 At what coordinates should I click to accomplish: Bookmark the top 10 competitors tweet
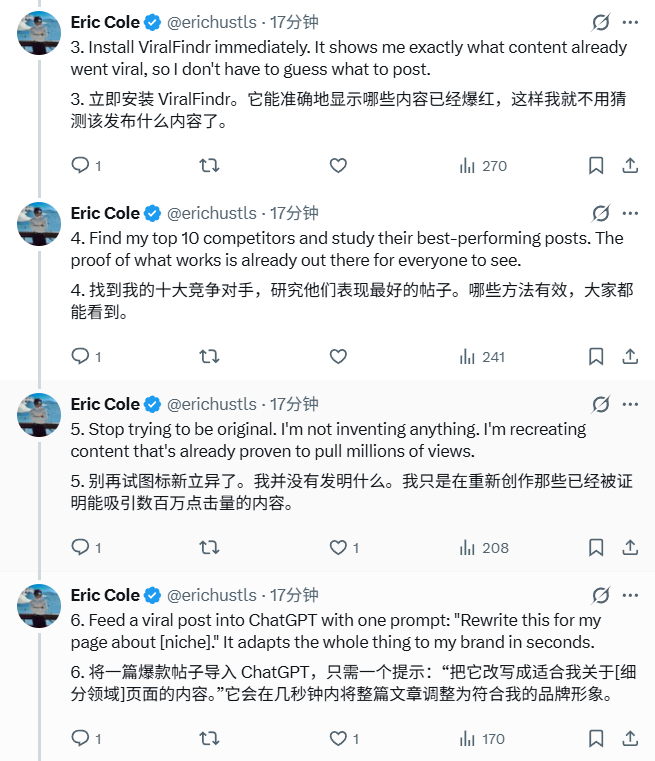coord(596,357)
